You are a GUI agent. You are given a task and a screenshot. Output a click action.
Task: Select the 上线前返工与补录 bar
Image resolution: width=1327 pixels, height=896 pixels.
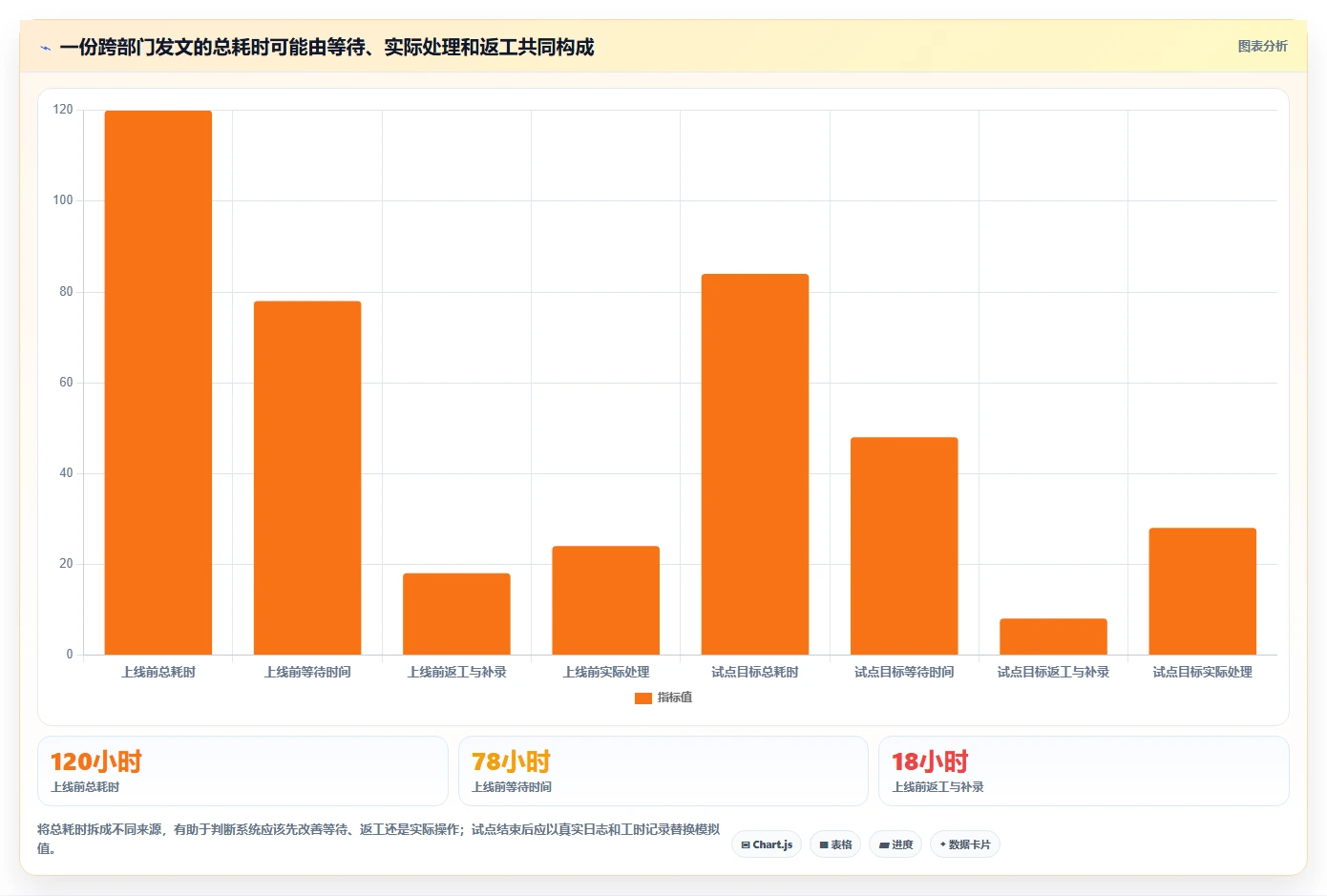click(456, 614)
